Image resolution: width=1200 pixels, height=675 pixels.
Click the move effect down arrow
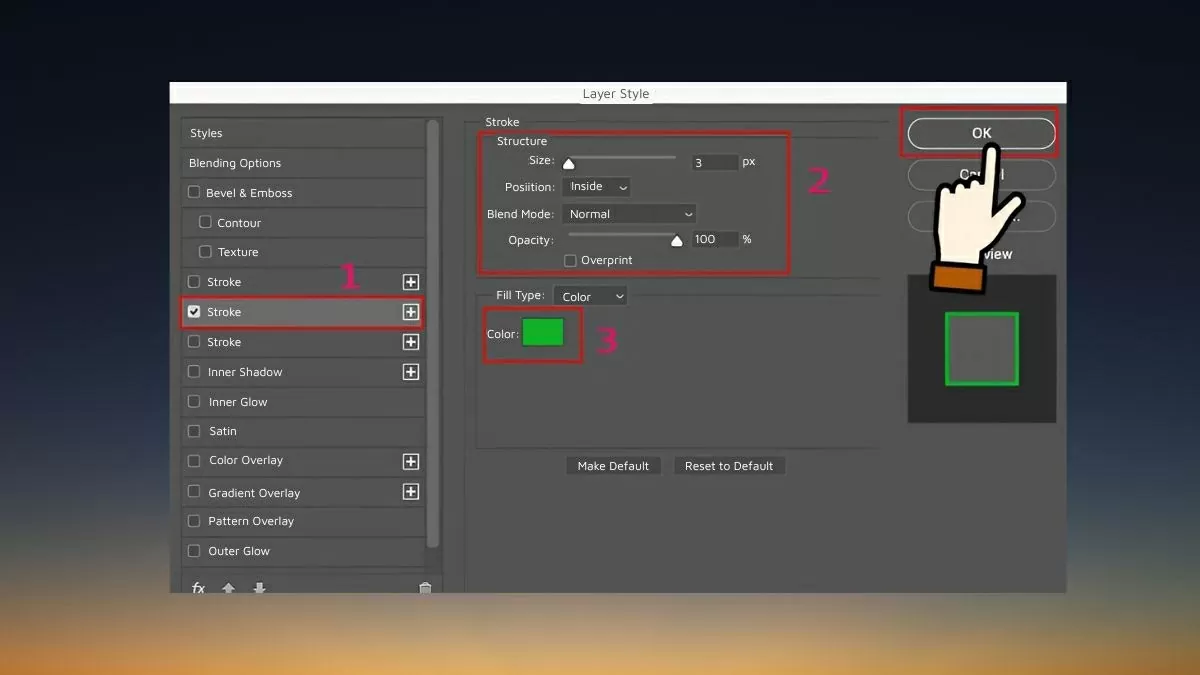click(259, 588)
